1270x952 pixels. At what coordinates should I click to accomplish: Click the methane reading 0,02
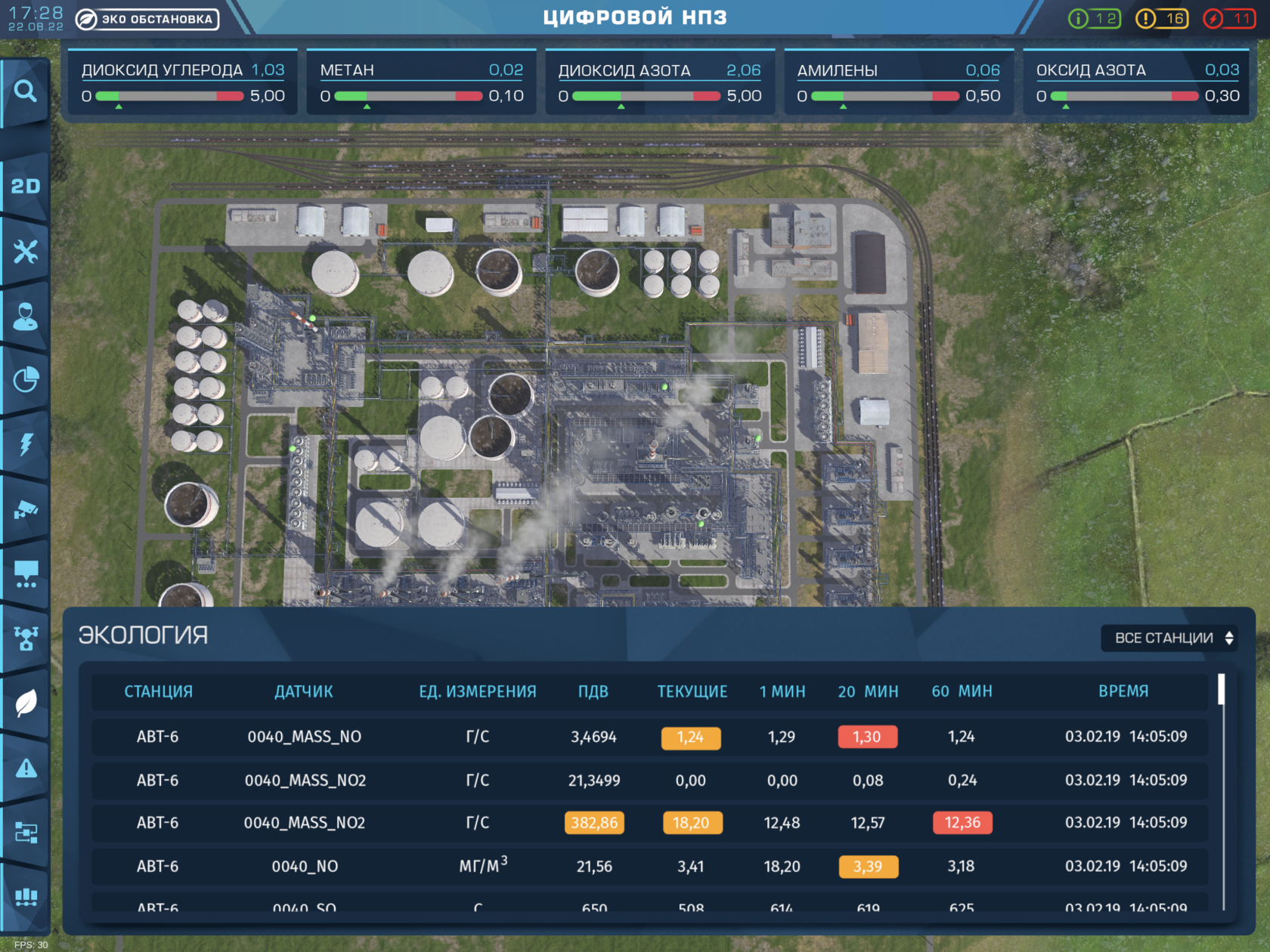[x=506, y=70]
